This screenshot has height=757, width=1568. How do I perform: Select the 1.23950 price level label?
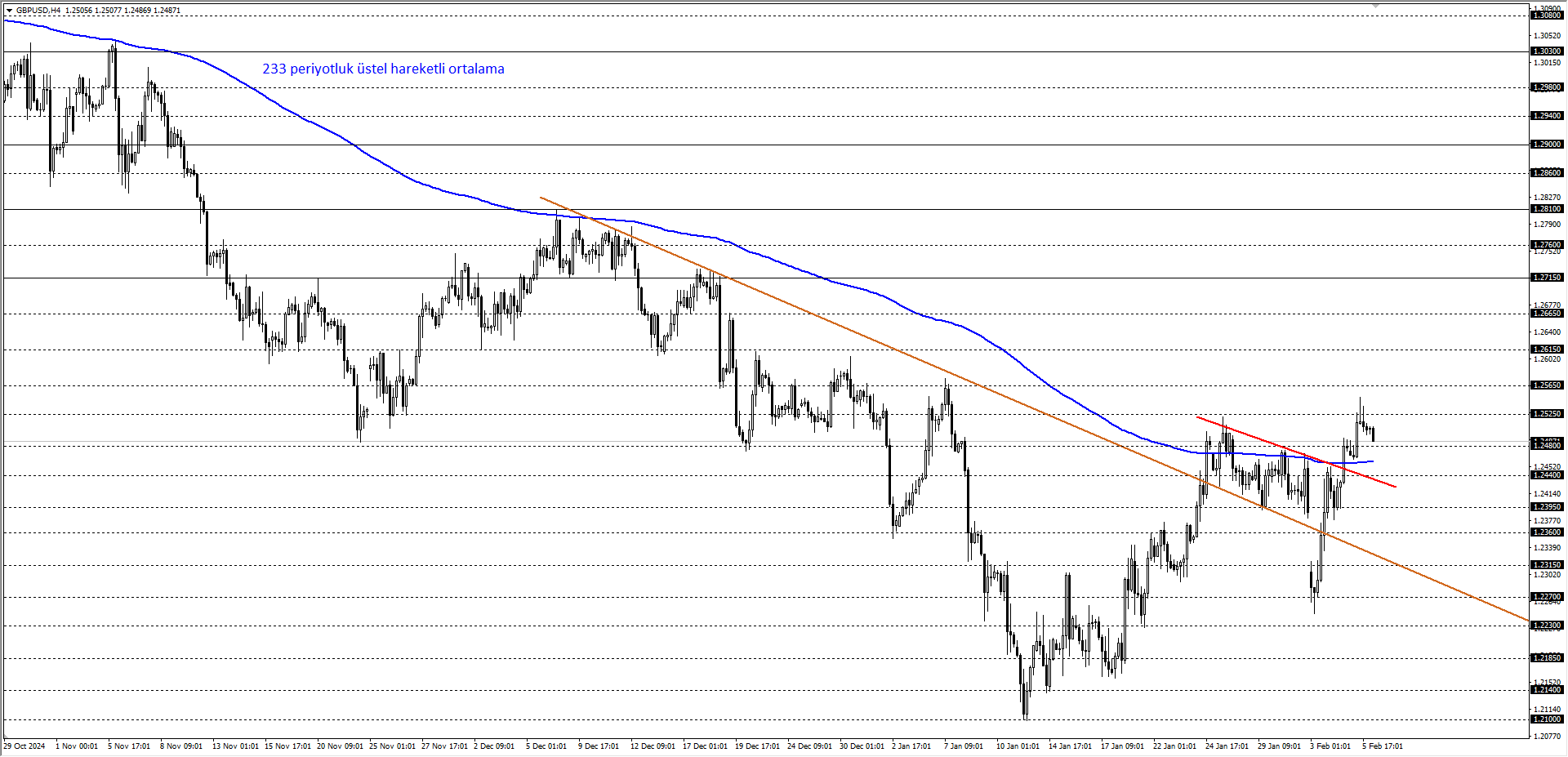(1546, 507)
